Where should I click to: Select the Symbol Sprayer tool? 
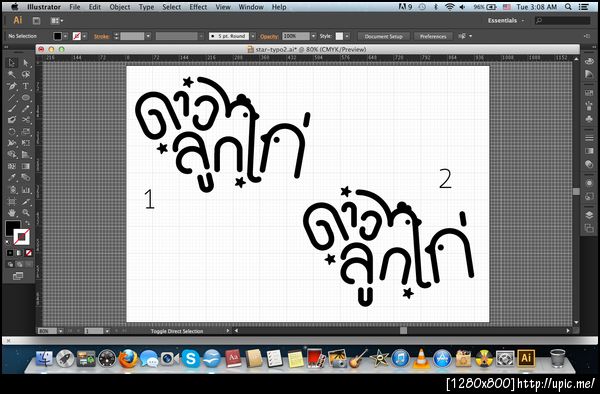[x=12, y=190]
